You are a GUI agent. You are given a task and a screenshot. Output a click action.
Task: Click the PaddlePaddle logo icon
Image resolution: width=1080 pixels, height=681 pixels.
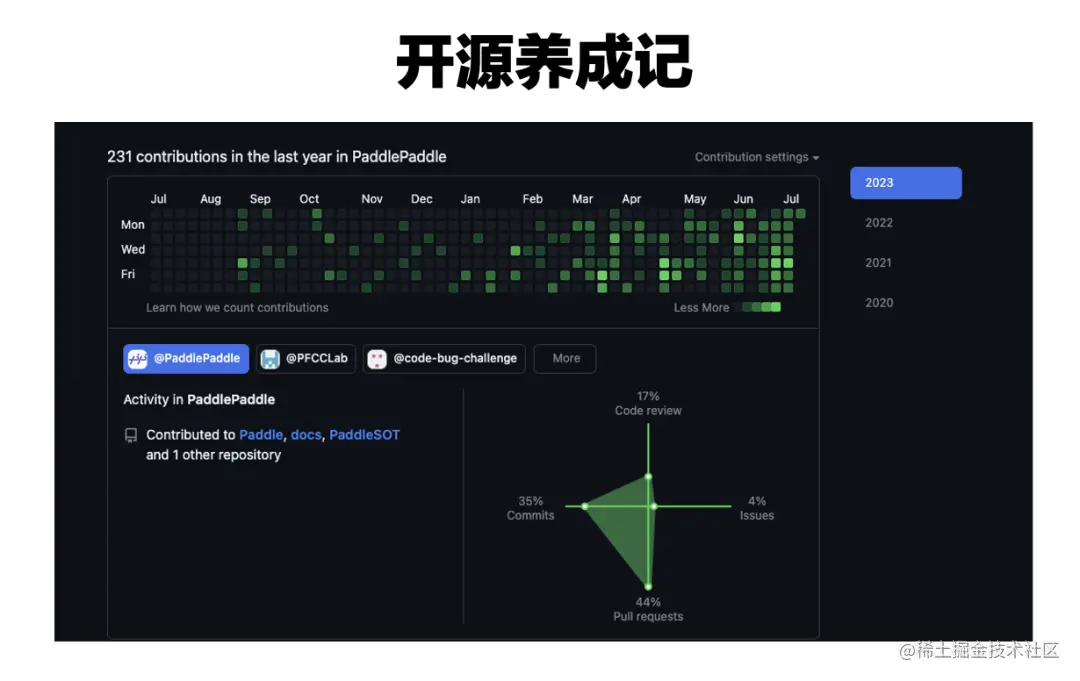[x=138, y=358]
